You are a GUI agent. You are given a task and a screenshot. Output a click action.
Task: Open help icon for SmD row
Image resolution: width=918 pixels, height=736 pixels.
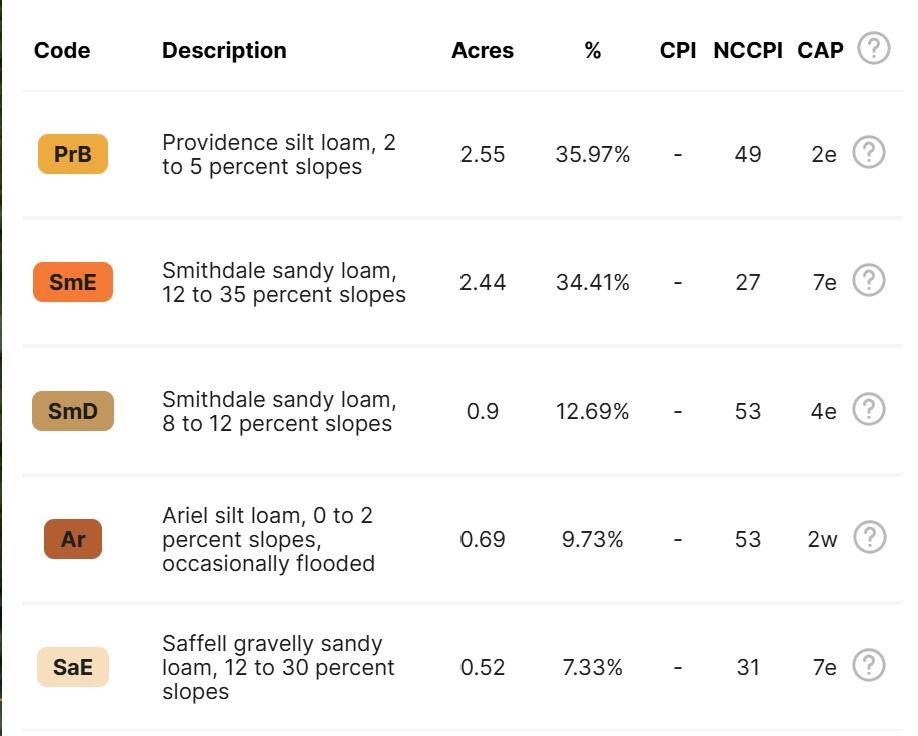click(x=868, y=409)
